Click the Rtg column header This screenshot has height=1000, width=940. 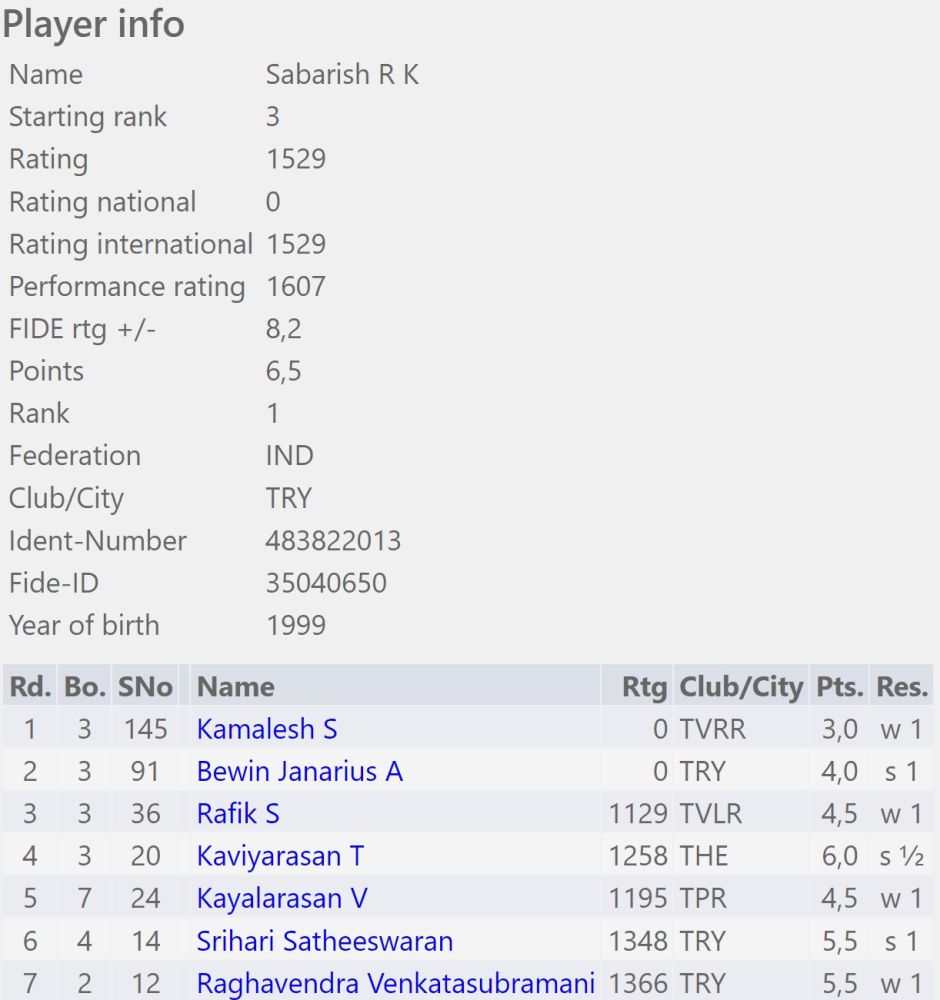pos(644,687)
